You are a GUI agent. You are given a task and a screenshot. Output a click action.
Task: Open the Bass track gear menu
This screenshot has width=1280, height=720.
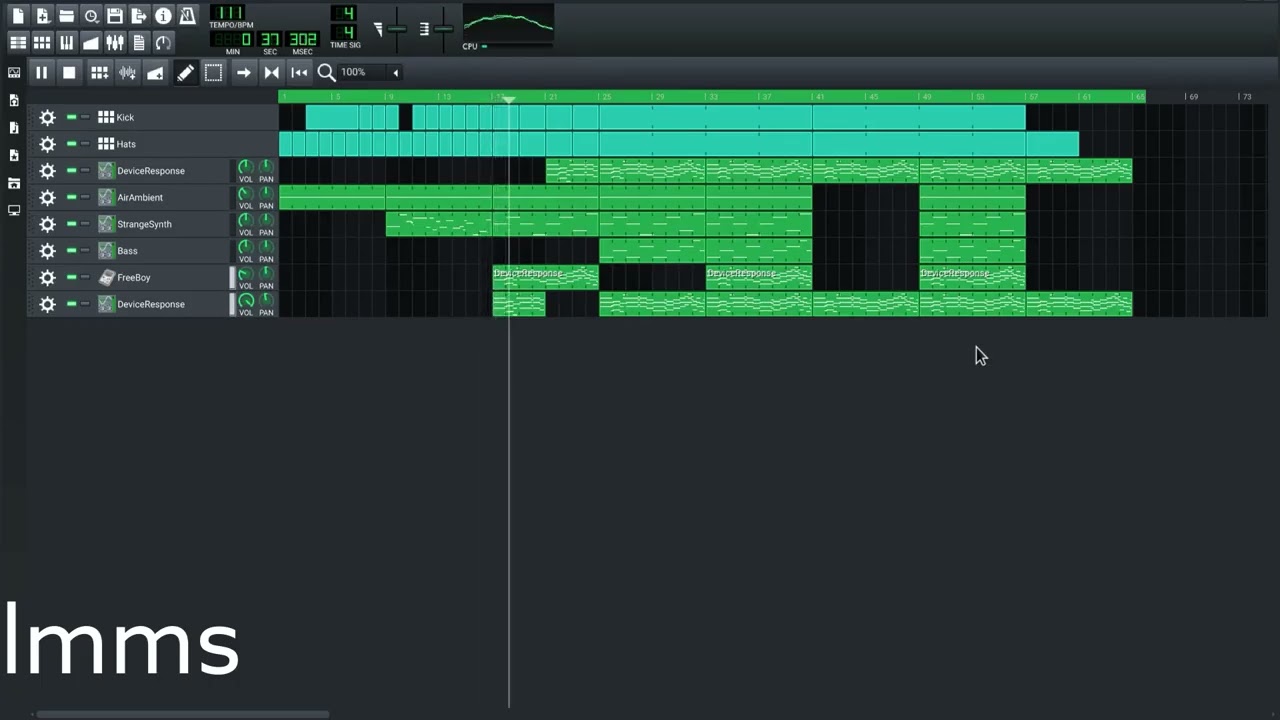coord(47,251)
